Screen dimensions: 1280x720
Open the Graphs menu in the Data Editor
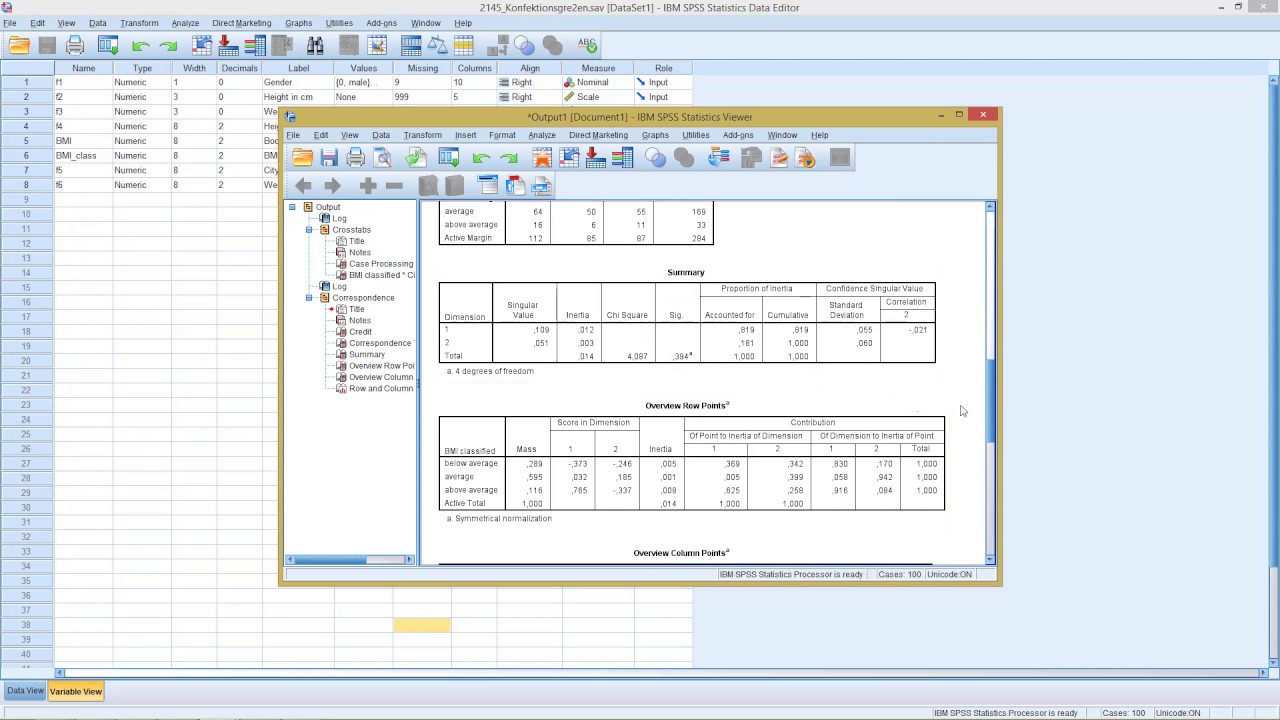pyautogui.click(x=298, y=23)
